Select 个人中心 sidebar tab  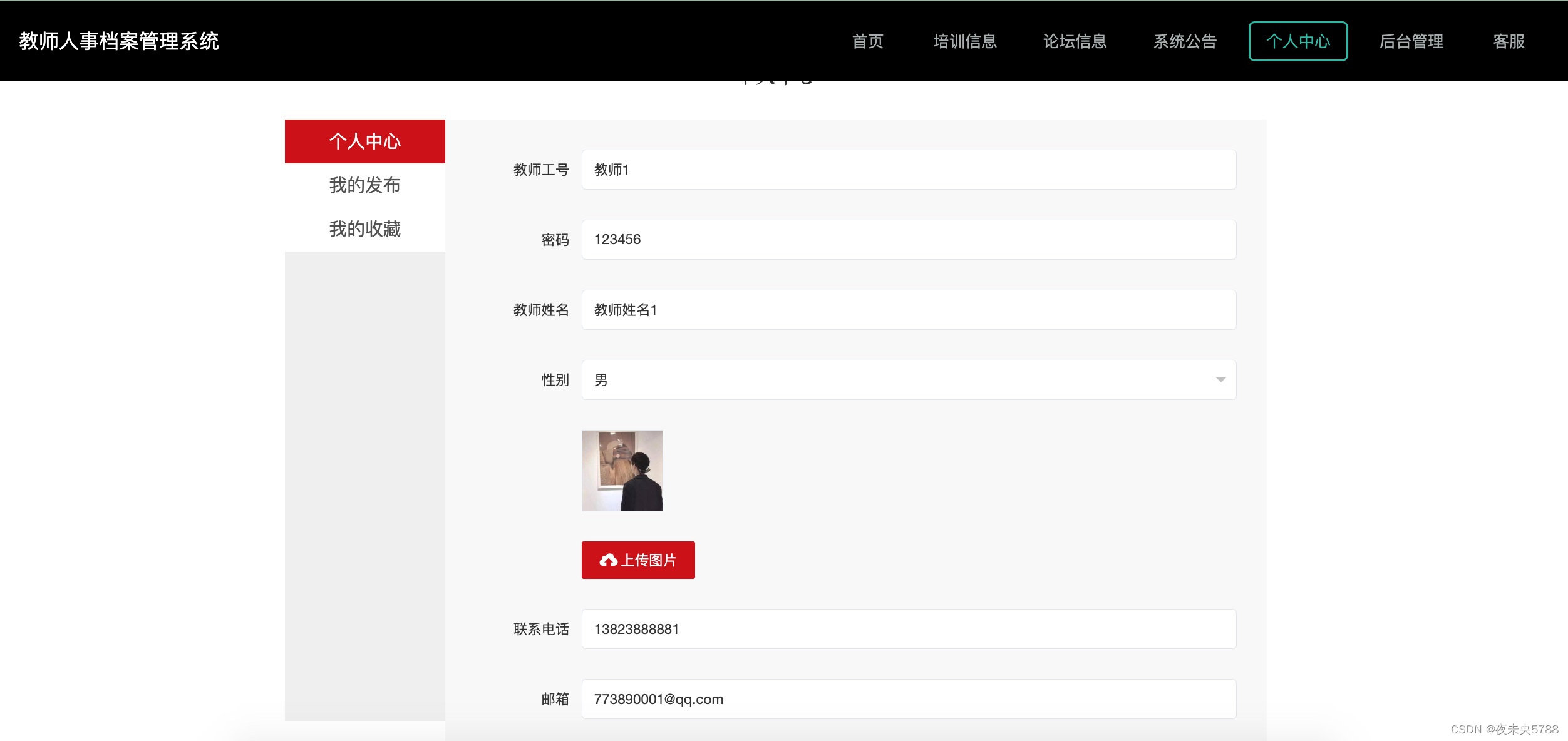click(x=364, y=141)
